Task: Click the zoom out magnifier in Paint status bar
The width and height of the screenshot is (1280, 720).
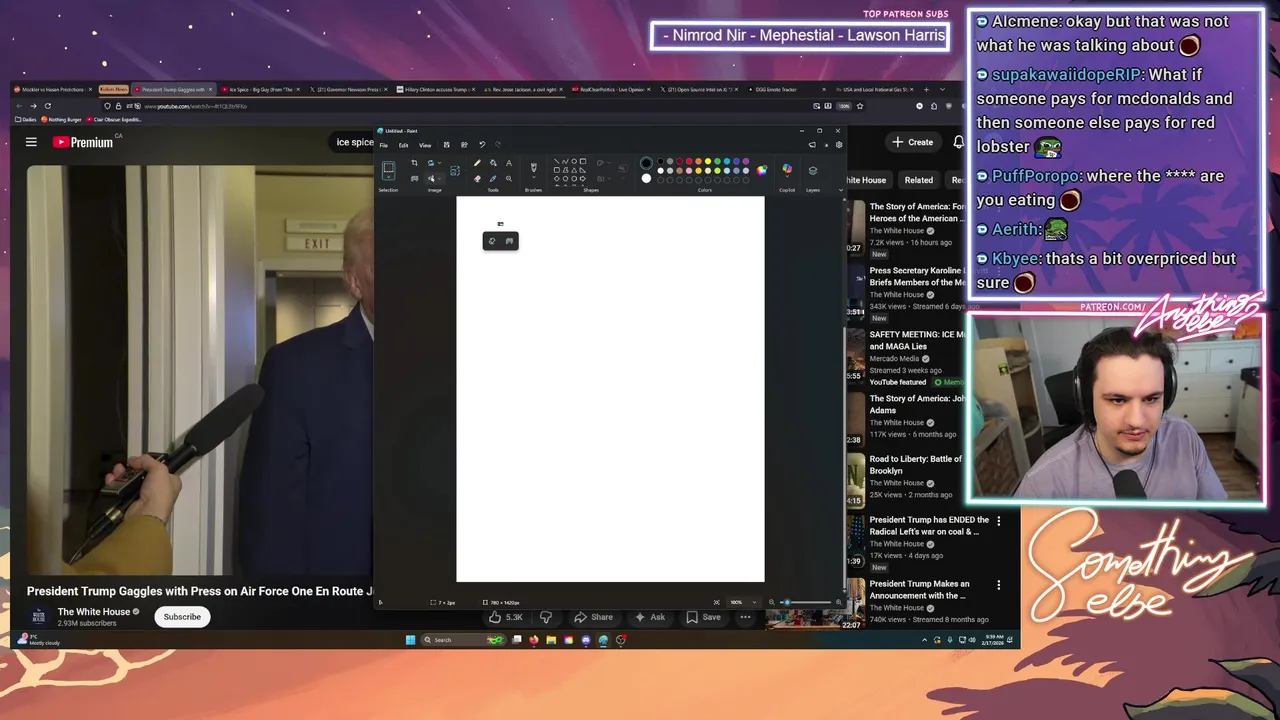Action: tap(772, 602)
